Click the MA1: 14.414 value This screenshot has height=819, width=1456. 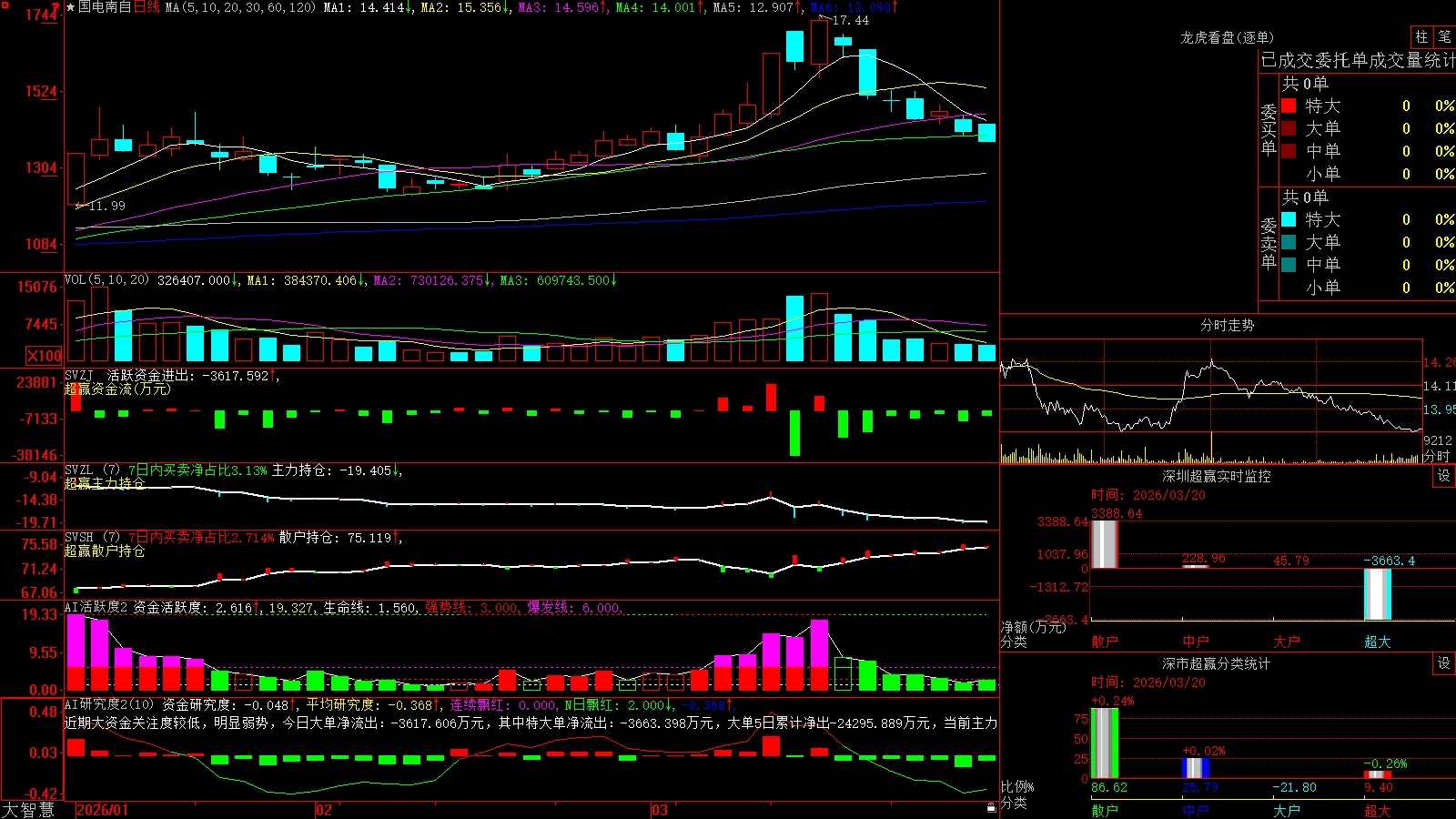click(x=366, y=7)
